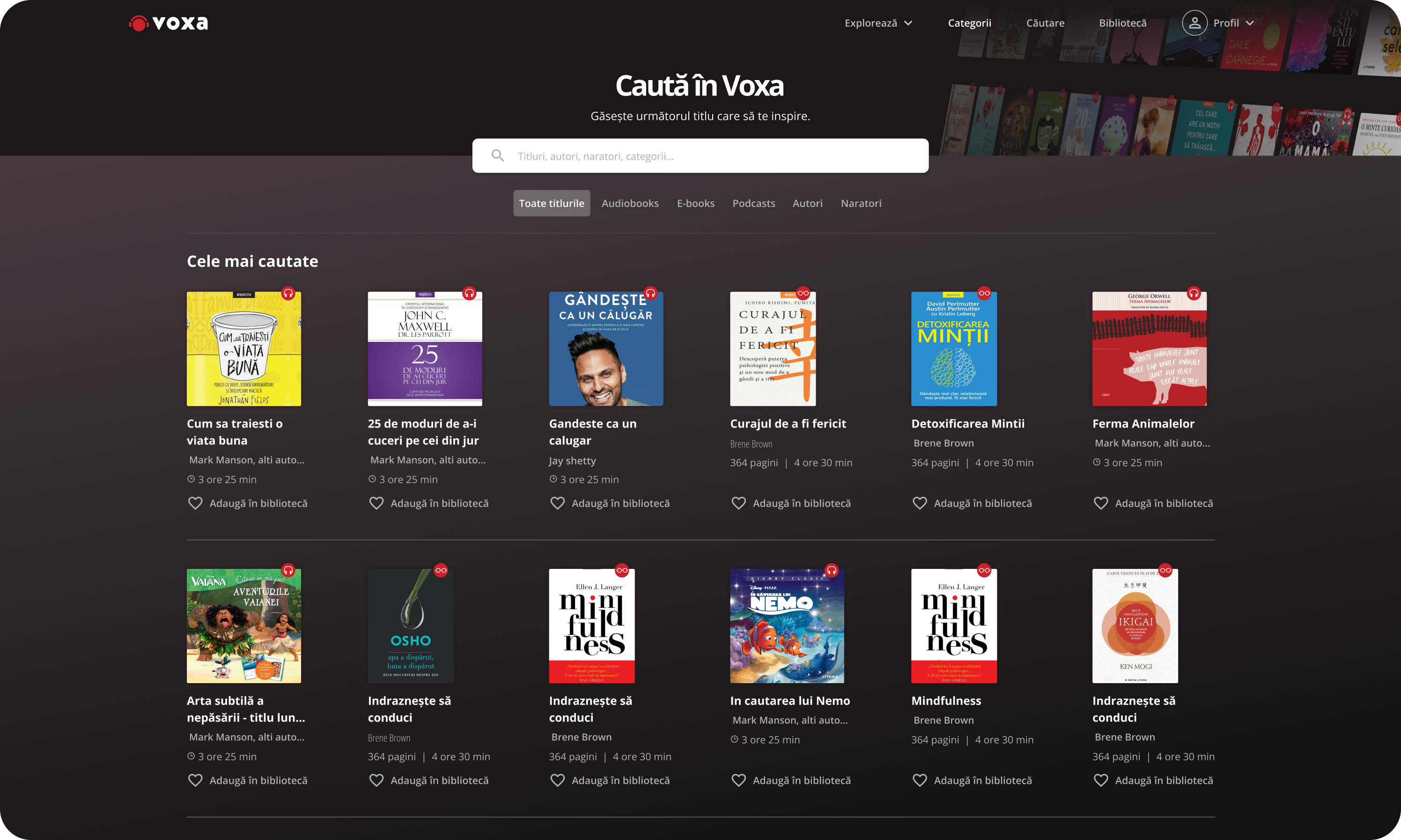1401x840 pixels.
Task: Click the Voxa logo icon
Action: pos(138,23)
